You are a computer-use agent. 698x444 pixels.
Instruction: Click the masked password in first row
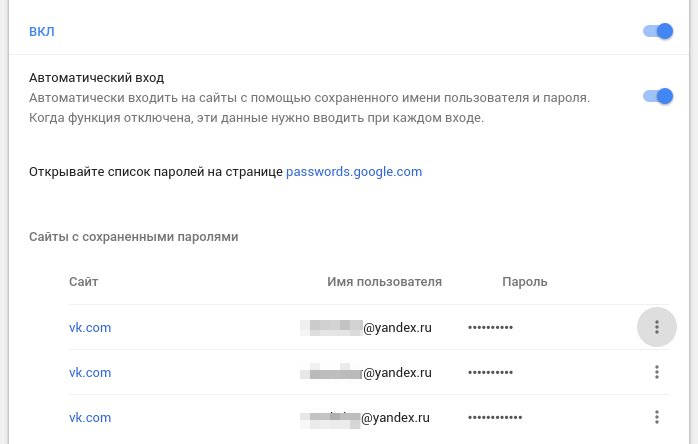[490, 328]
